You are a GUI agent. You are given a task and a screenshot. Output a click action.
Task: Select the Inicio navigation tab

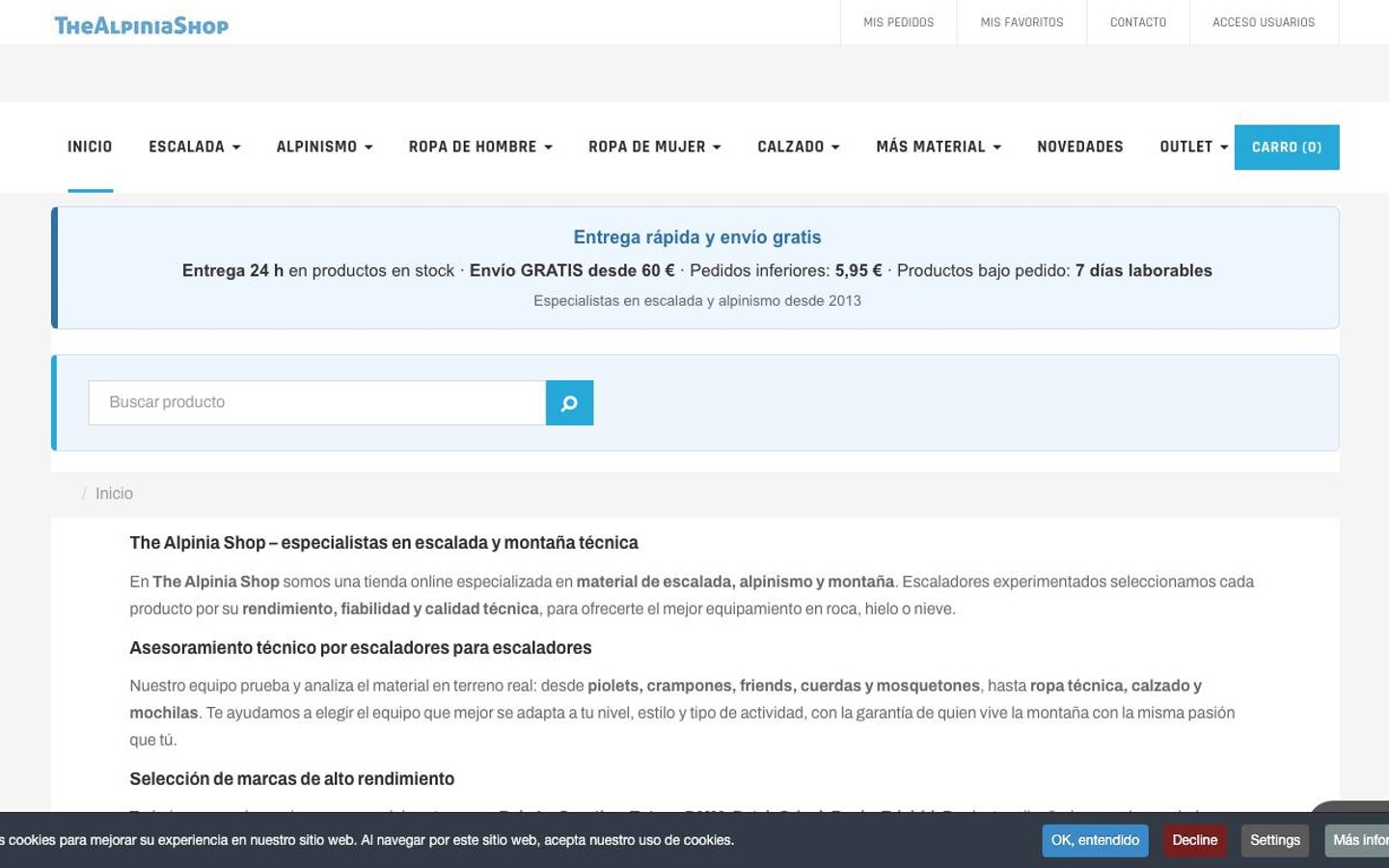(x=90, y=147)
